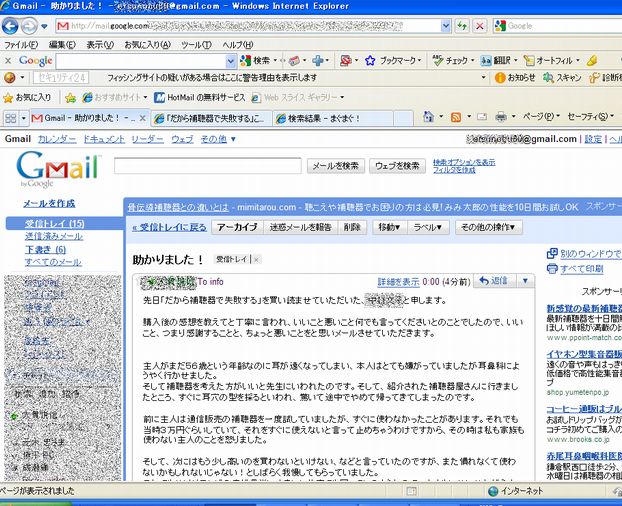Click the 翻訳 translate tool
Screen dimensions: 622x506
point(495,61)
